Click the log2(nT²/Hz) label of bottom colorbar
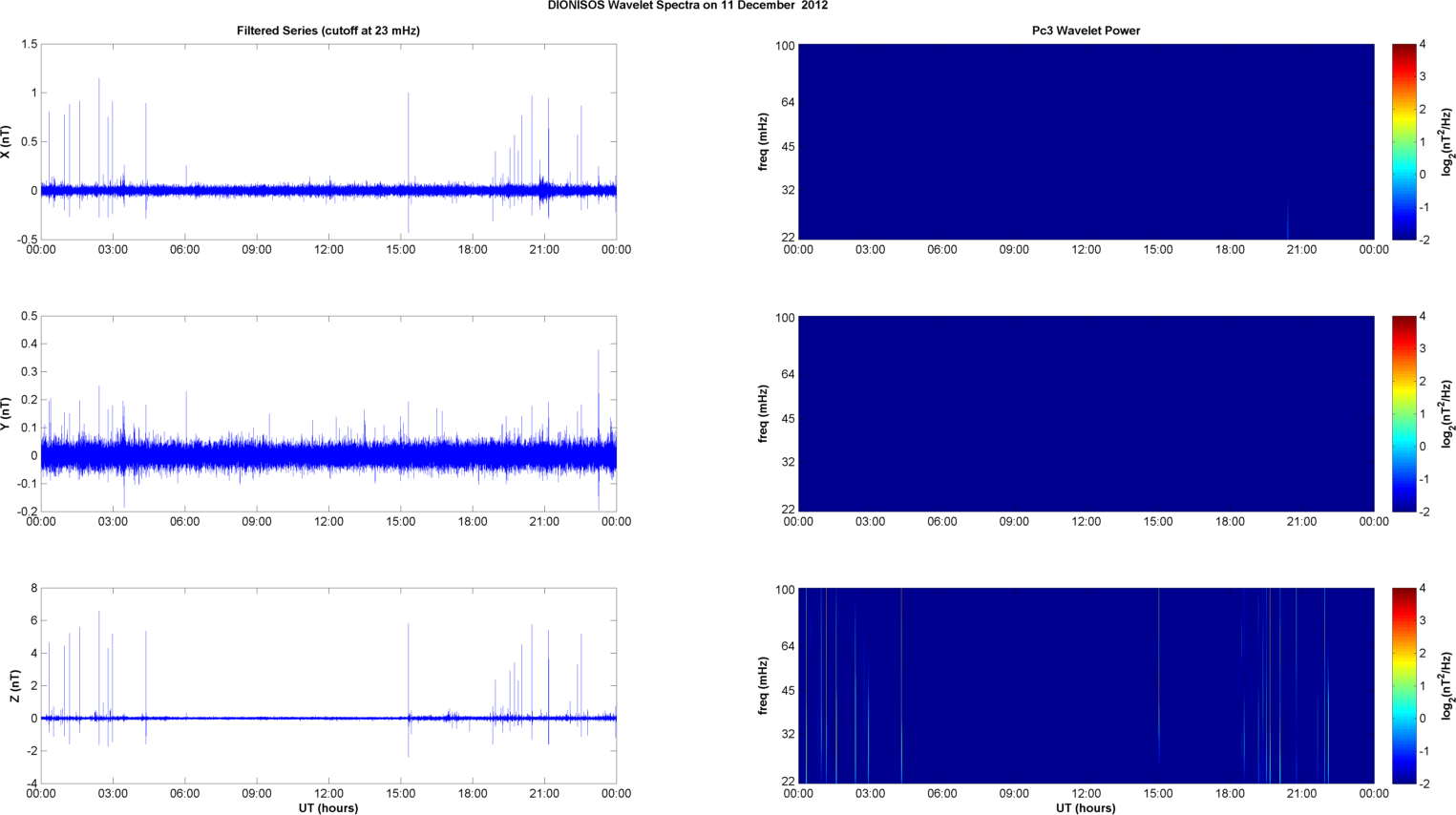1456x815 pixels. (1447, 686)
